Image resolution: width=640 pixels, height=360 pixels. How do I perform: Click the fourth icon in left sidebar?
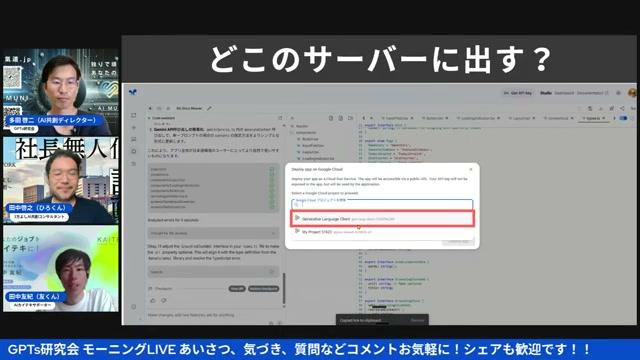click(133, 151)
